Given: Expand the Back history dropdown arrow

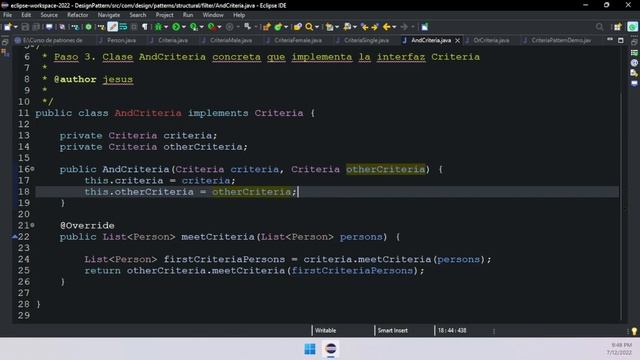Looking at the screenshot, I should pos(394,27).
